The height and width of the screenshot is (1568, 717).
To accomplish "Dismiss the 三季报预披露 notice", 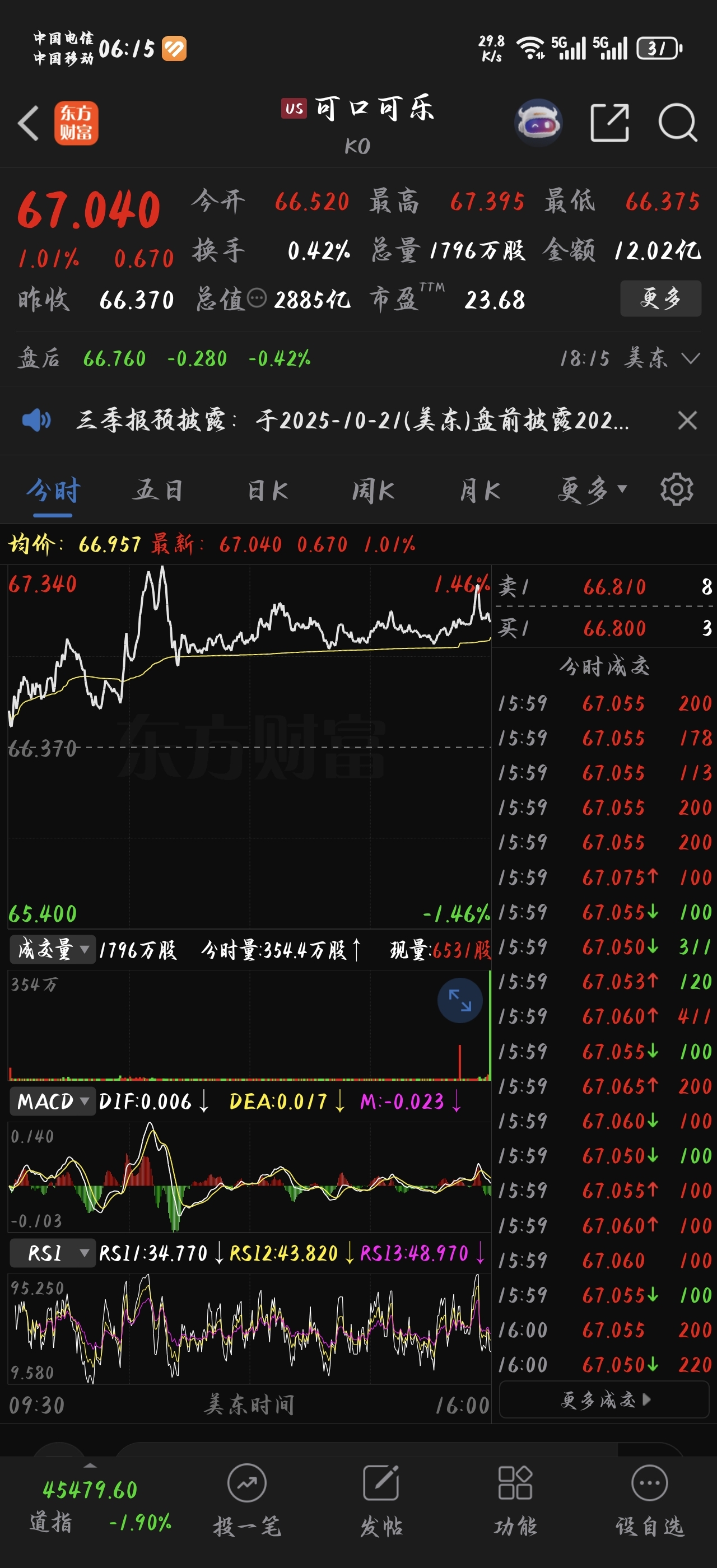I will tap(687, 420).
